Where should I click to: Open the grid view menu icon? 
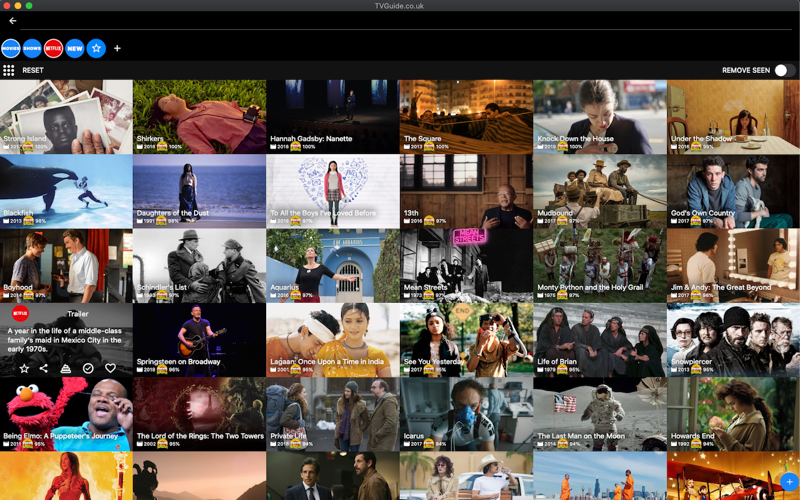click(9, 70)
